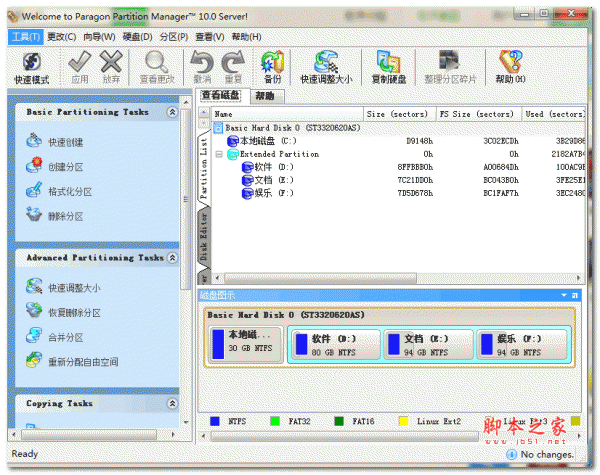Image resolution: width=600 pixels, height=475 pixels.
Task: Click the 快速调整大小 toolbar icon
Action: pos(326,62)
